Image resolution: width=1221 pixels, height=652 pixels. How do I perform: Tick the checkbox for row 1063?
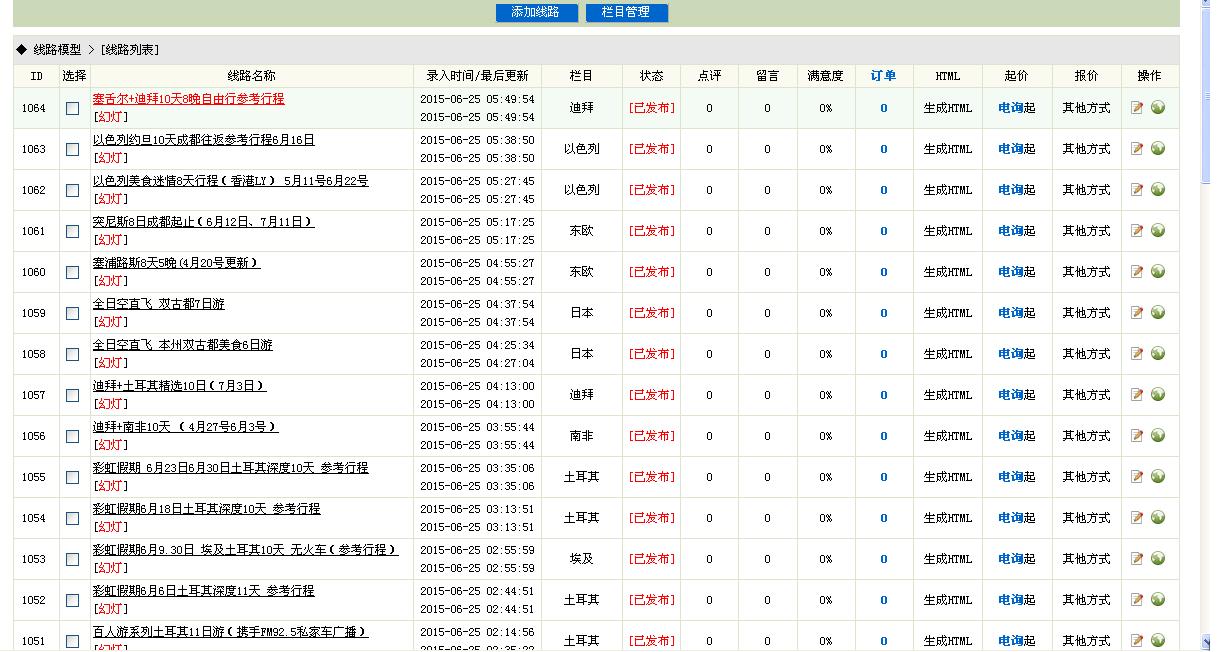click(72, 149)
